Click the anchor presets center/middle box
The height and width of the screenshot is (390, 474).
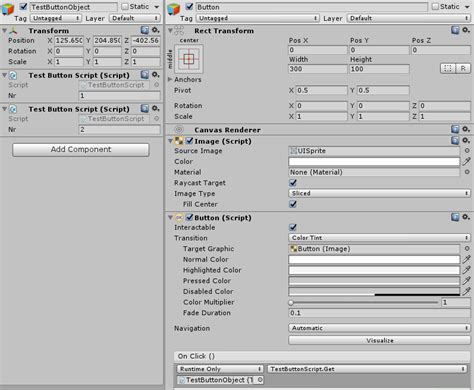(189, 59)
